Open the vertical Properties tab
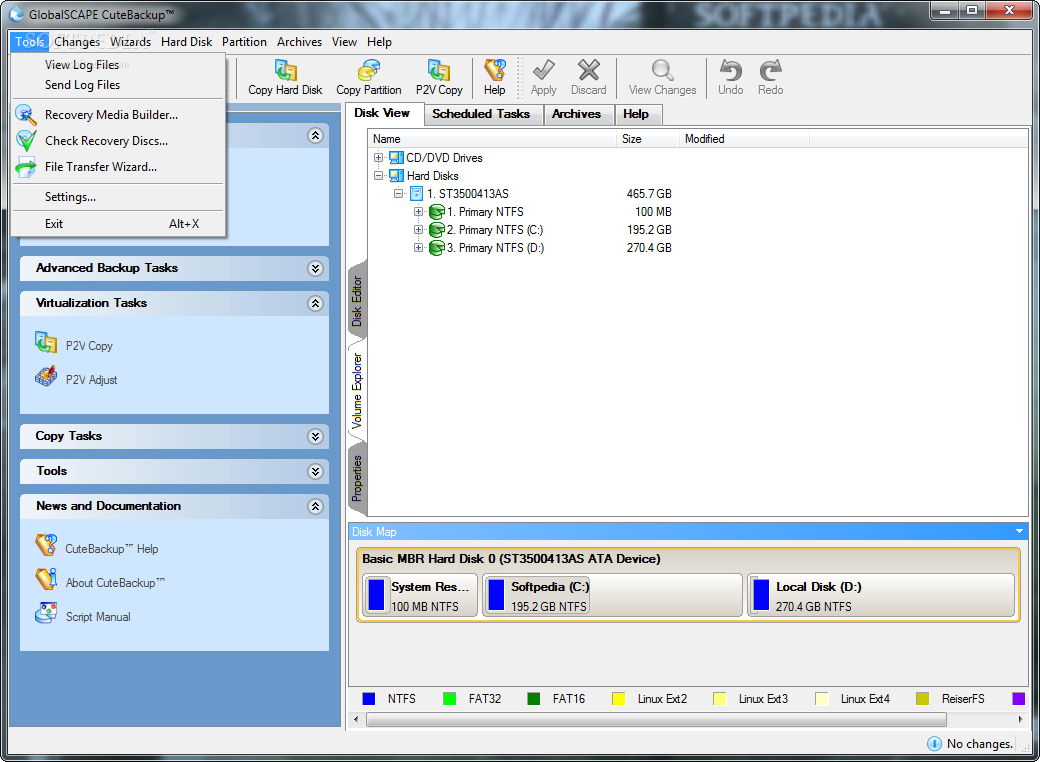Screen dimensions: 1040x762 (x=357, y=478)
